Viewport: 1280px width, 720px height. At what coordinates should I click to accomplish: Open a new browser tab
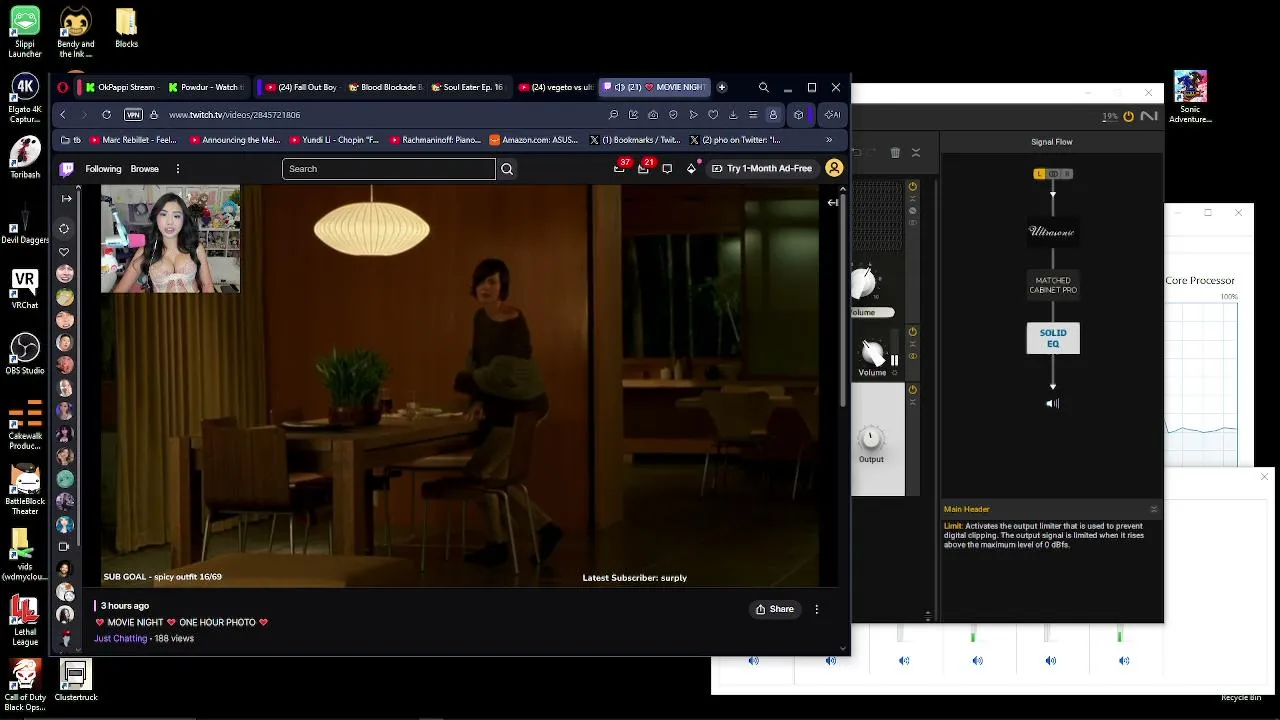(722, 87)
